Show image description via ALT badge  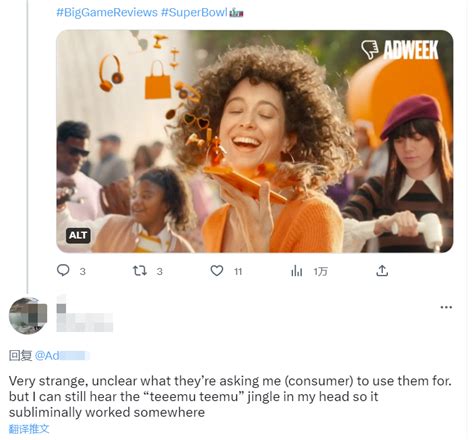click(78, 235)
